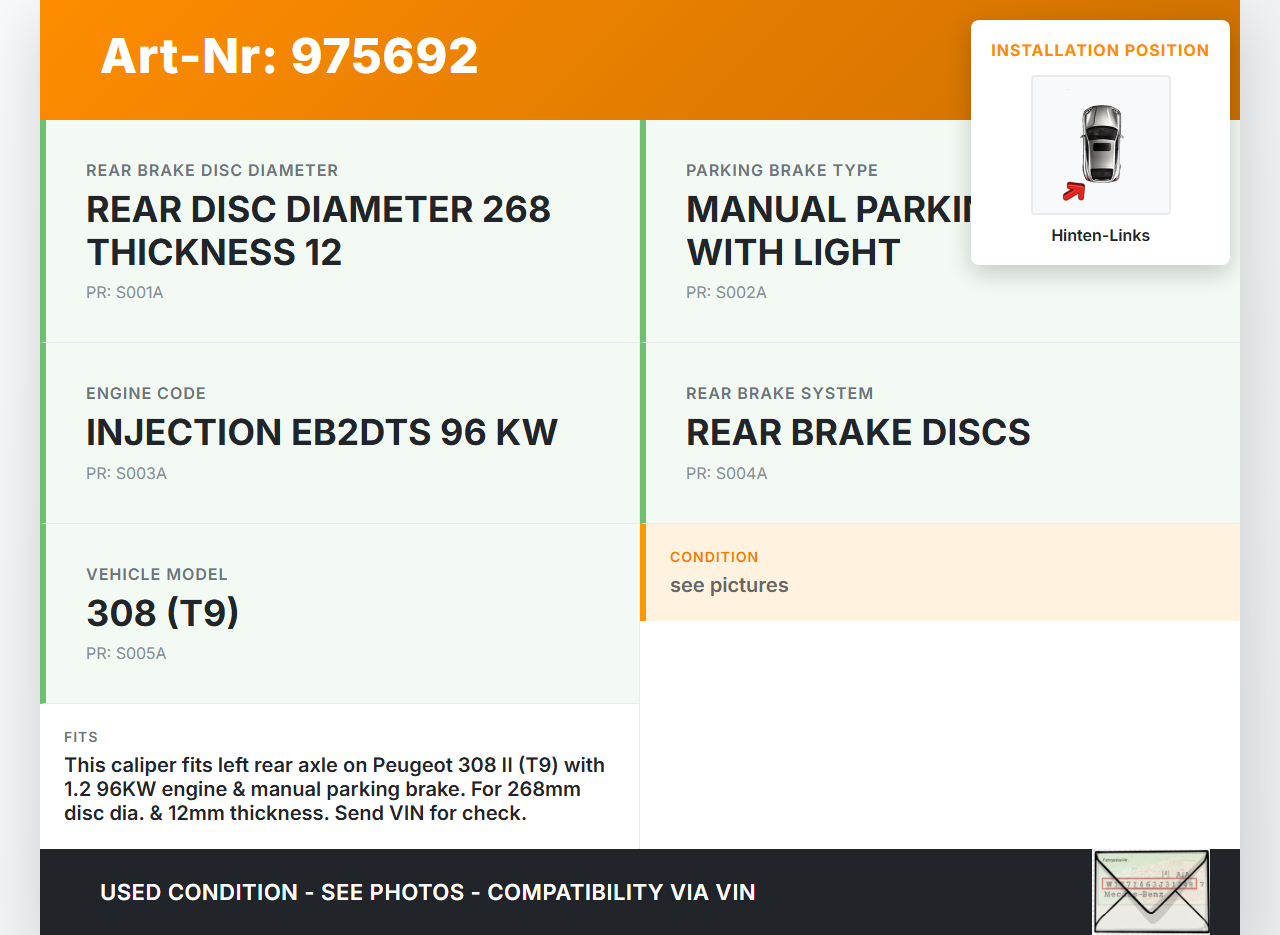
Task: Click the PR: S005A code
Action: click(x=126, y=654)
